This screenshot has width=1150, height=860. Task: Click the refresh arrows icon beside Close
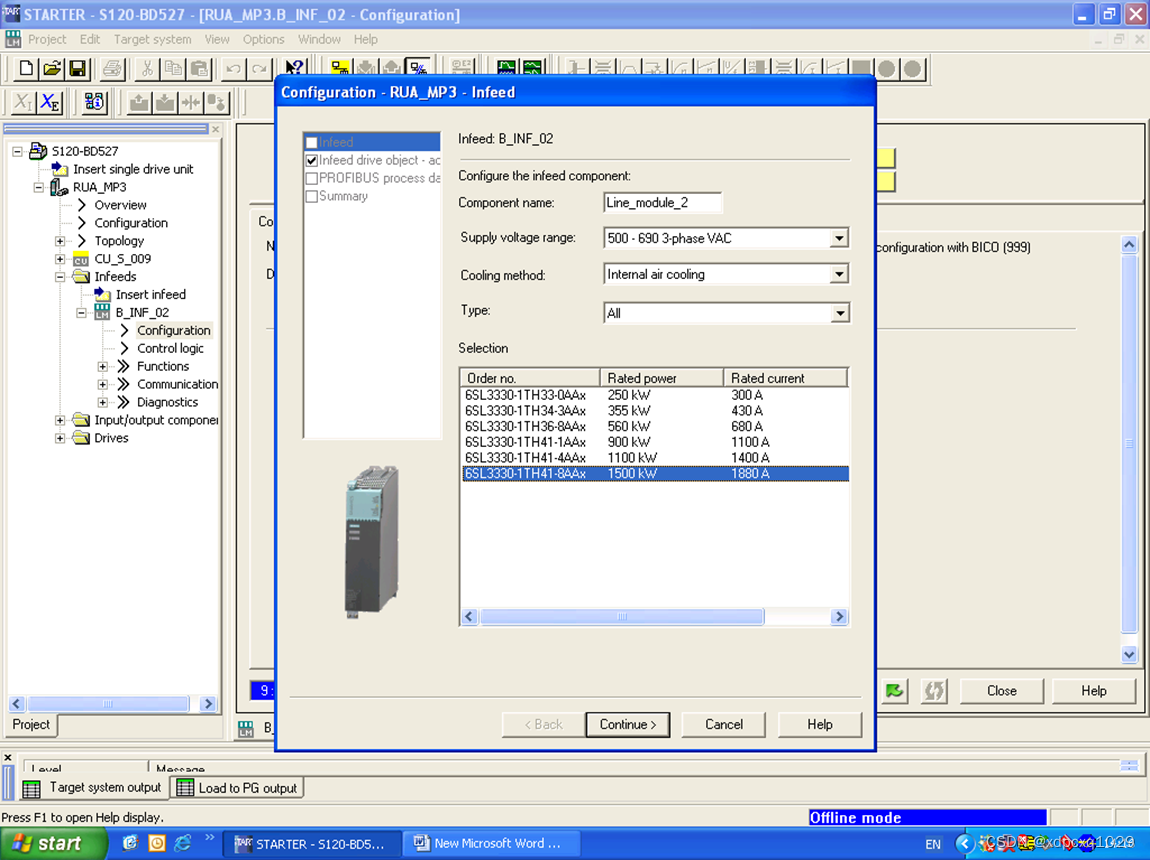click(934, 691)
